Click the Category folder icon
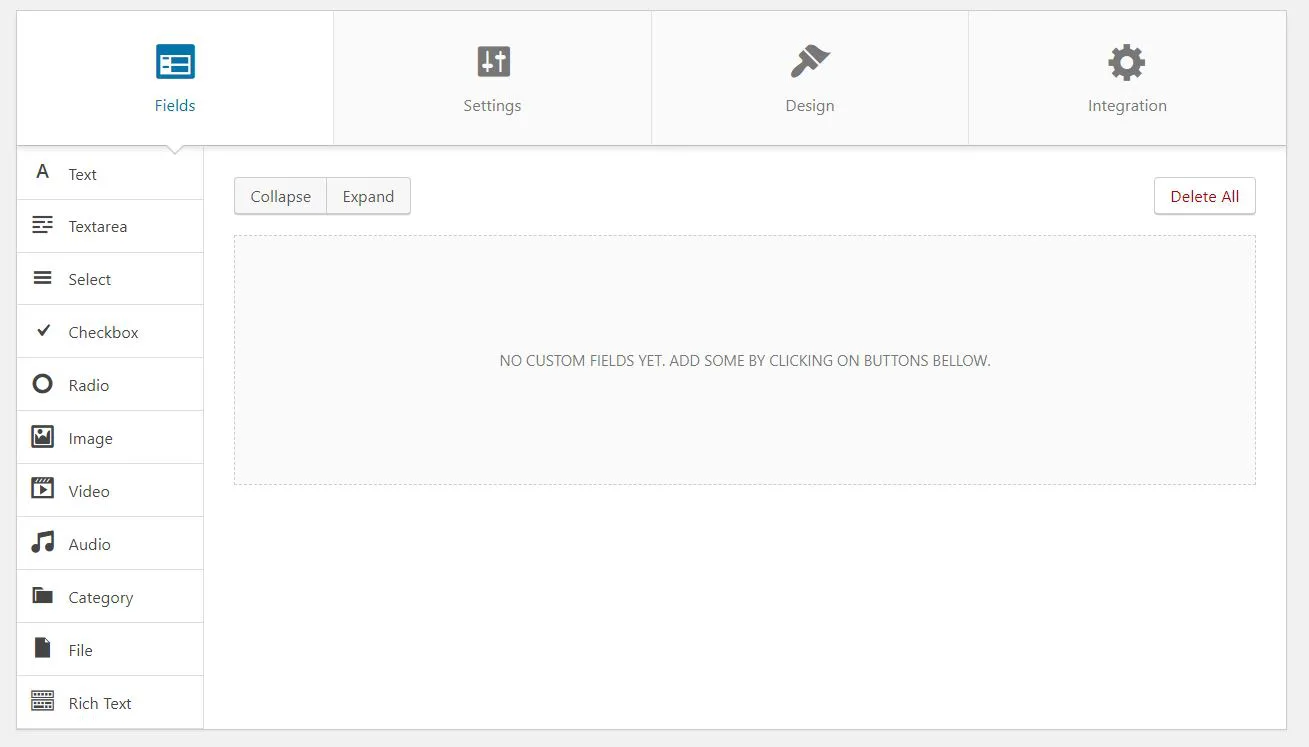 (x=42, y=596)
